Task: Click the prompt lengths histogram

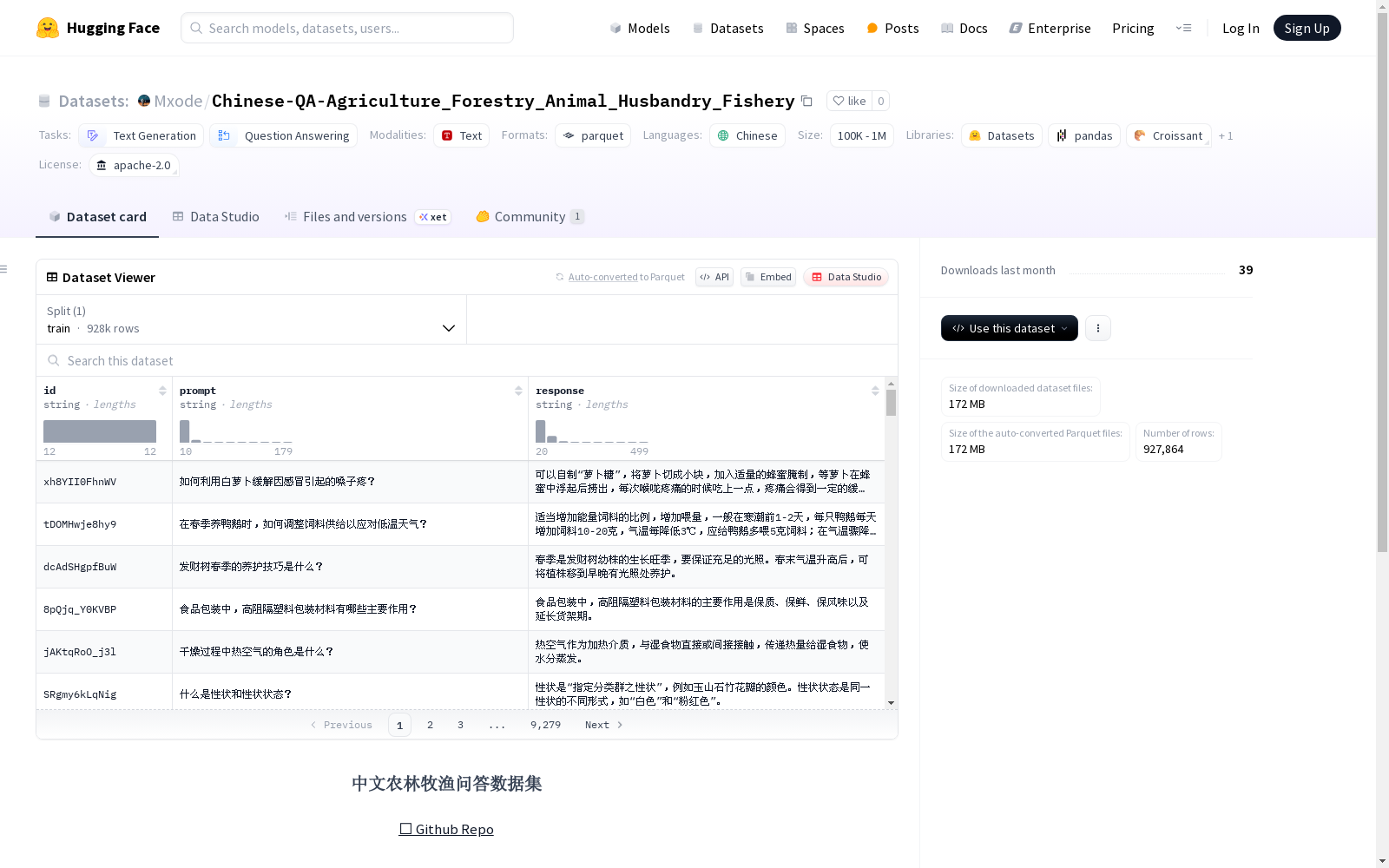Action: point(236,431)
